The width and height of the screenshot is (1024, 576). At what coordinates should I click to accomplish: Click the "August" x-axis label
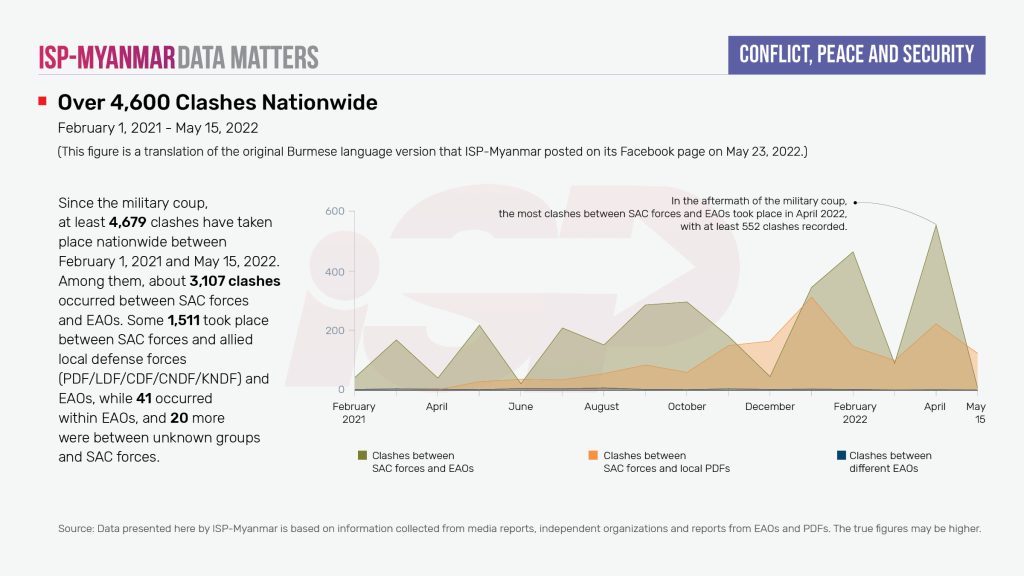coord(601,407)
